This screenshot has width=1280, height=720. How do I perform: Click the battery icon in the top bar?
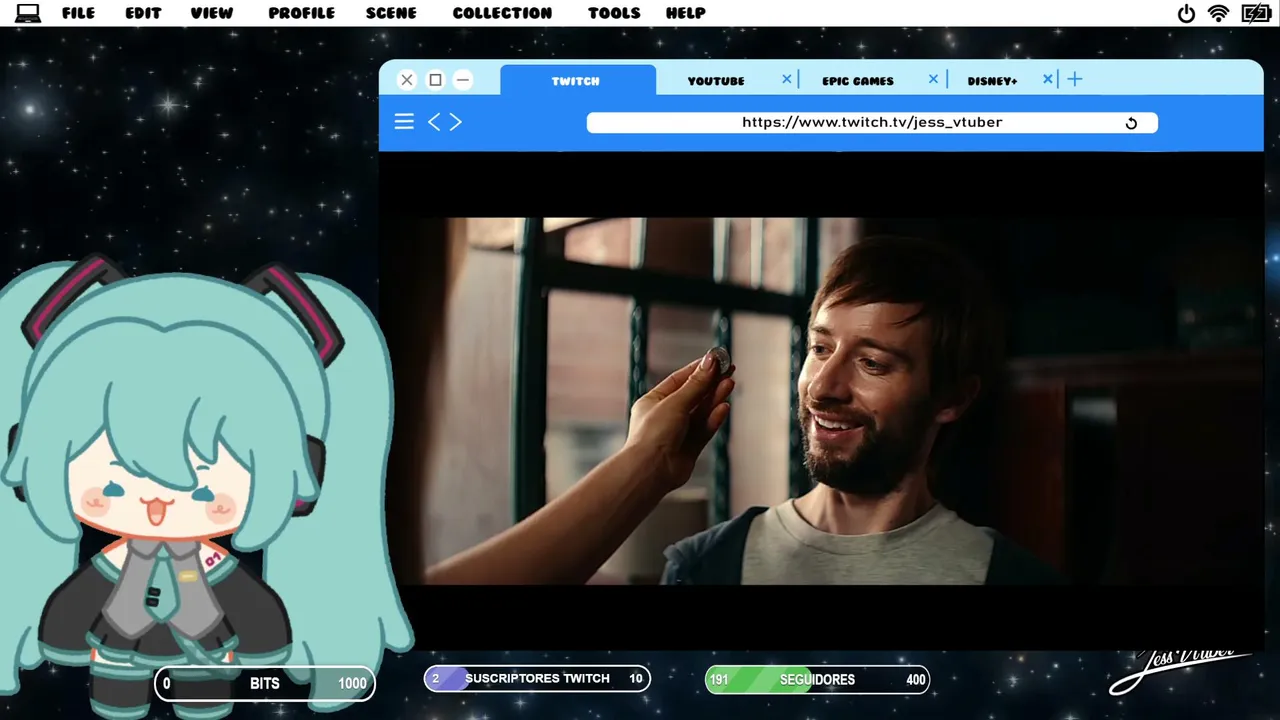1256,13
